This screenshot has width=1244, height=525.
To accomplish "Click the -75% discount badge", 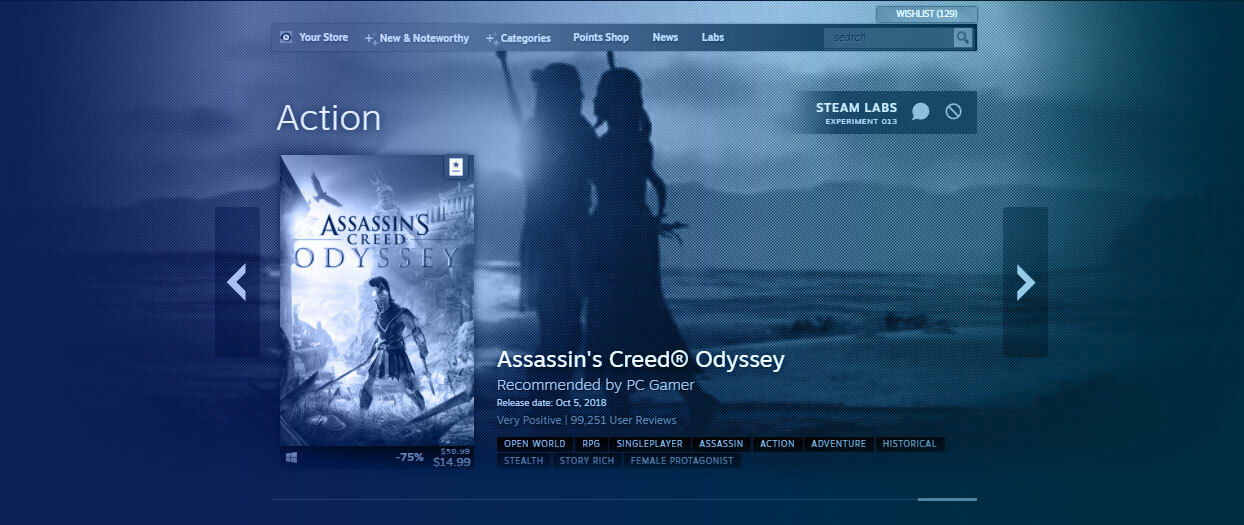I will point(409,458).
